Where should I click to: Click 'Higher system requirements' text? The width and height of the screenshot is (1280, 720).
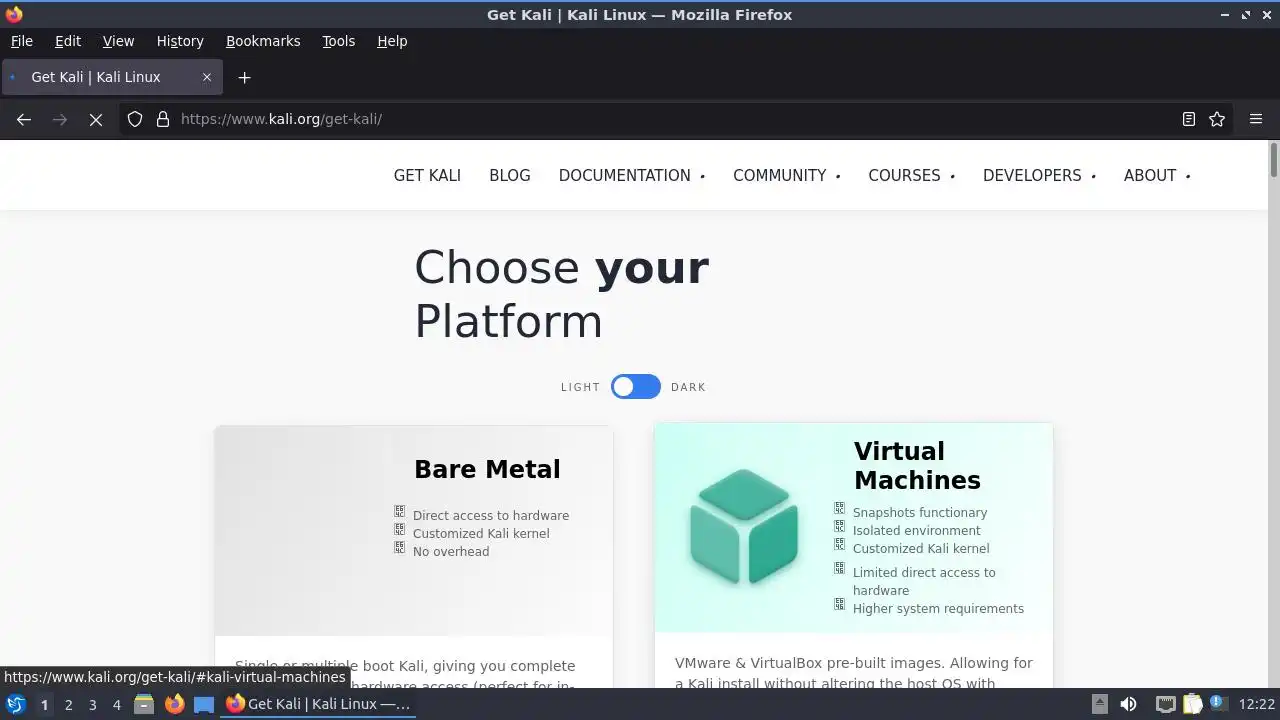pyautogui.click(x=938, y=609)
